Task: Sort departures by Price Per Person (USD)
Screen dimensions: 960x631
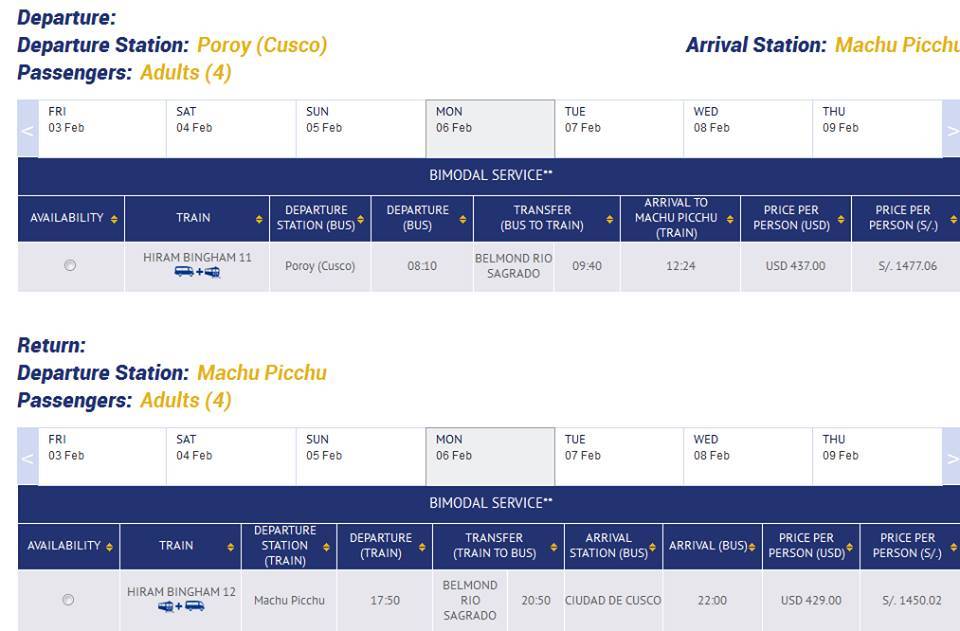Action: [x=841, y=218]
